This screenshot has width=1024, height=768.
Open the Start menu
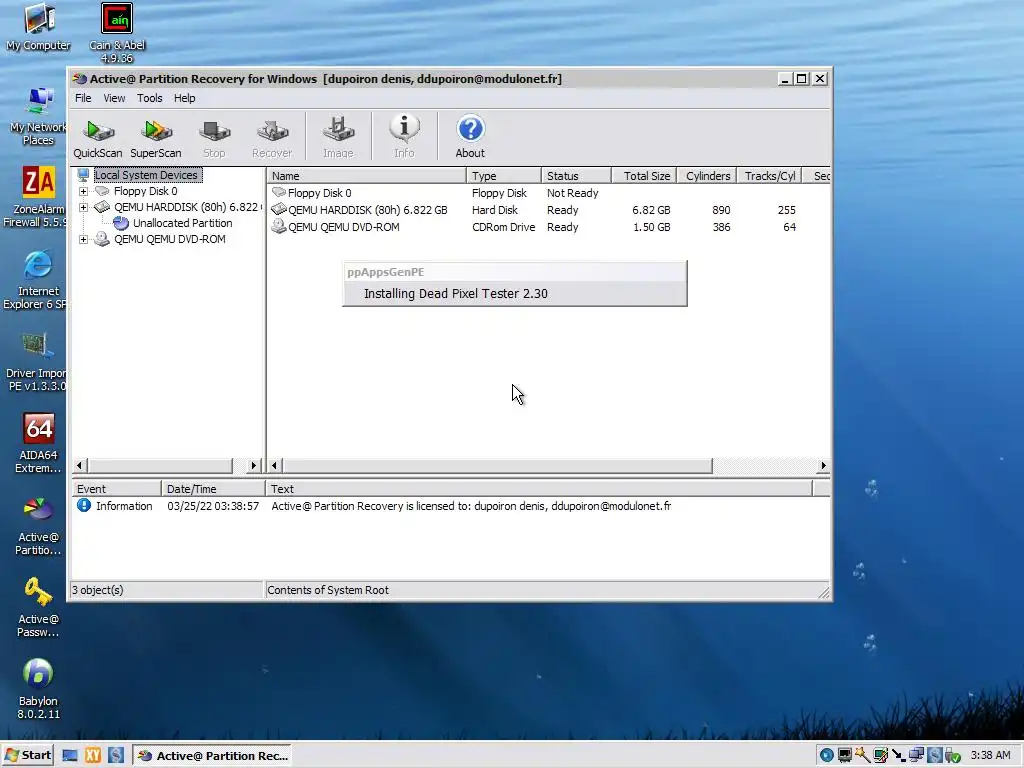pos(28,756)
